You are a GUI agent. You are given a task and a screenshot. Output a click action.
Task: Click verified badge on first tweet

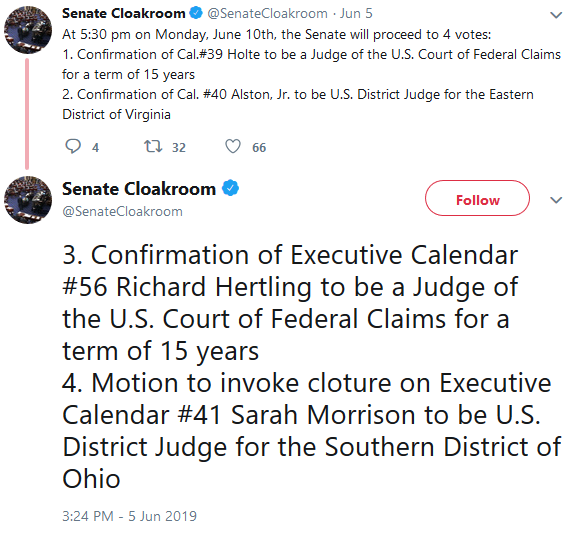(x=196, y=13)
